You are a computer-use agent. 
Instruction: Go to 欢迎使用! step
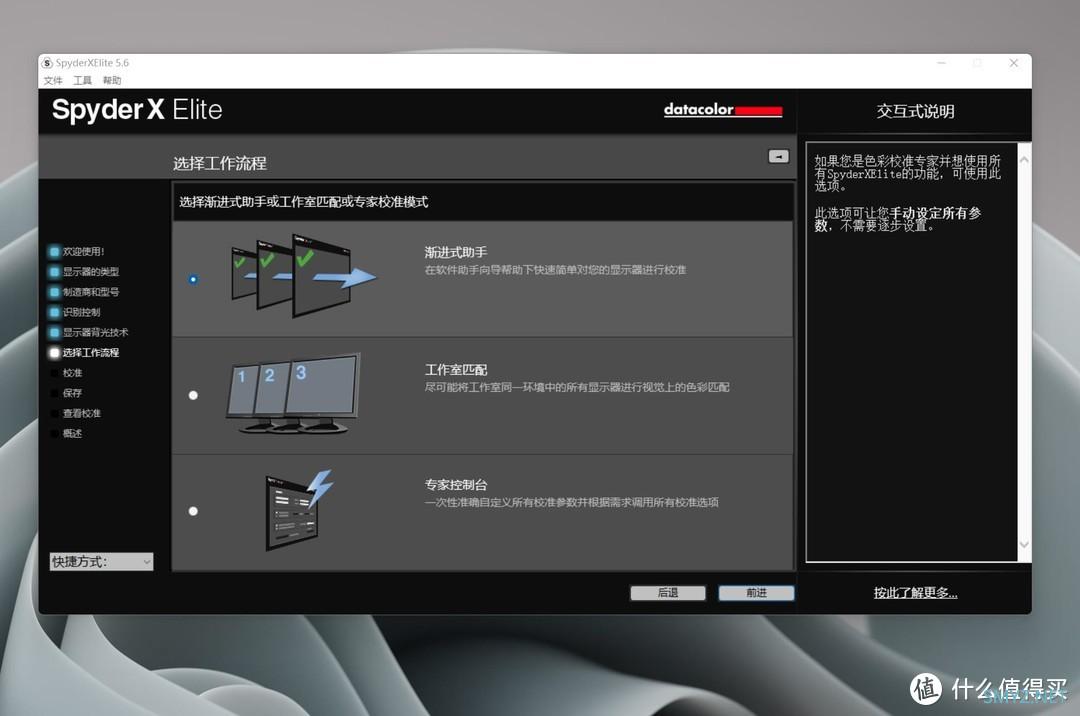pyautogui.click(x=77, y=251)
